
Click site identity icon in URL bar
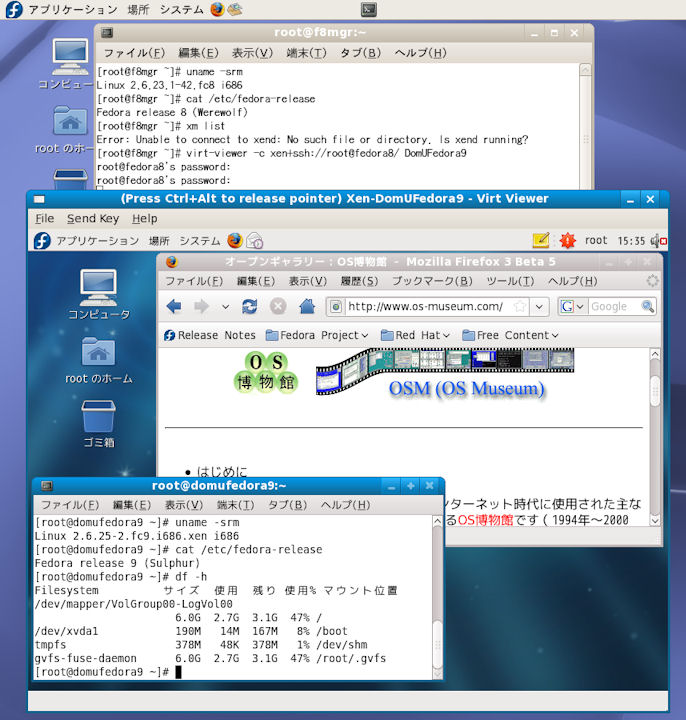tap(336, 306)
